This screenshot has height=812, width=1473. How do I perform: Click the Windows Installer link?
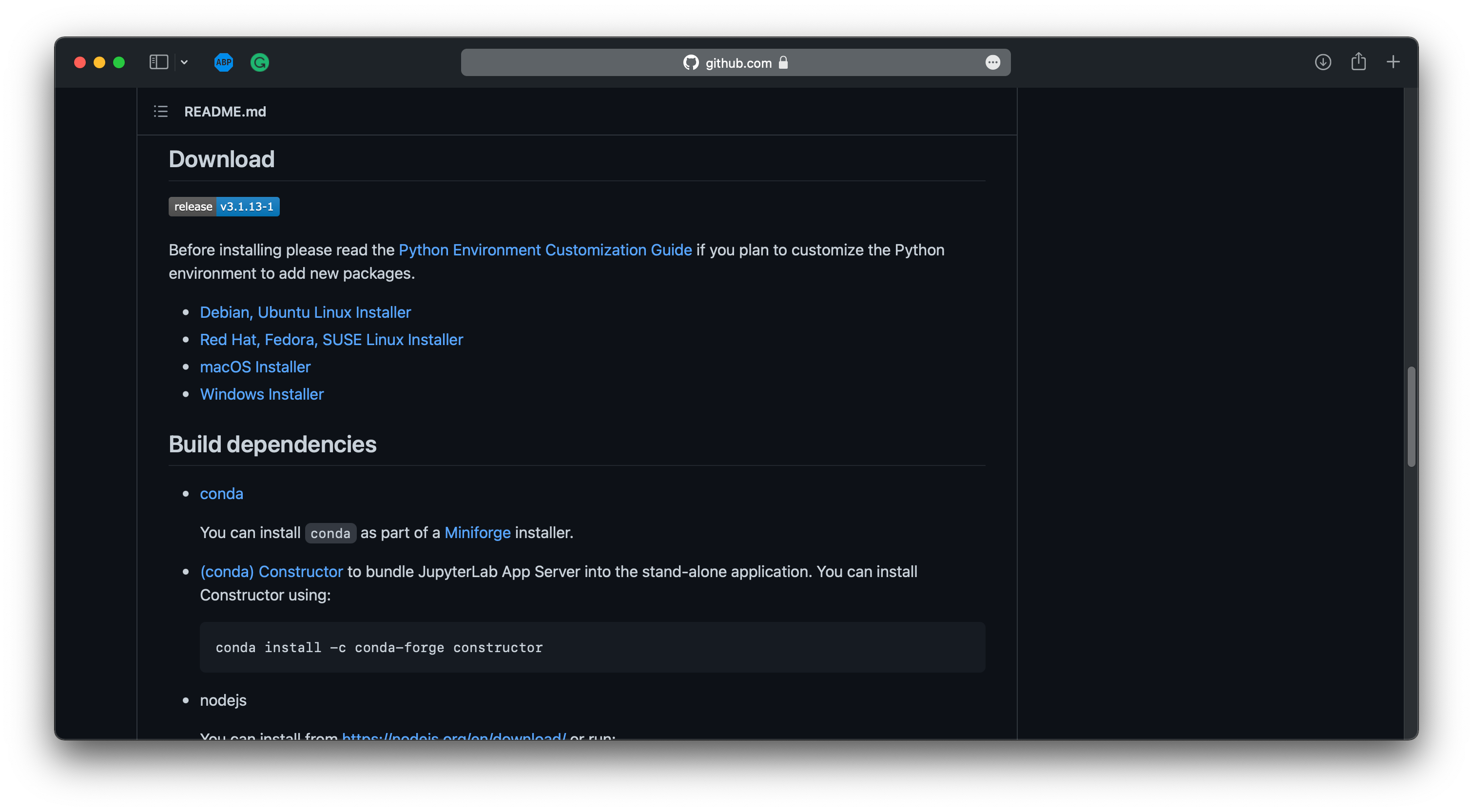(x=261, y=394)
